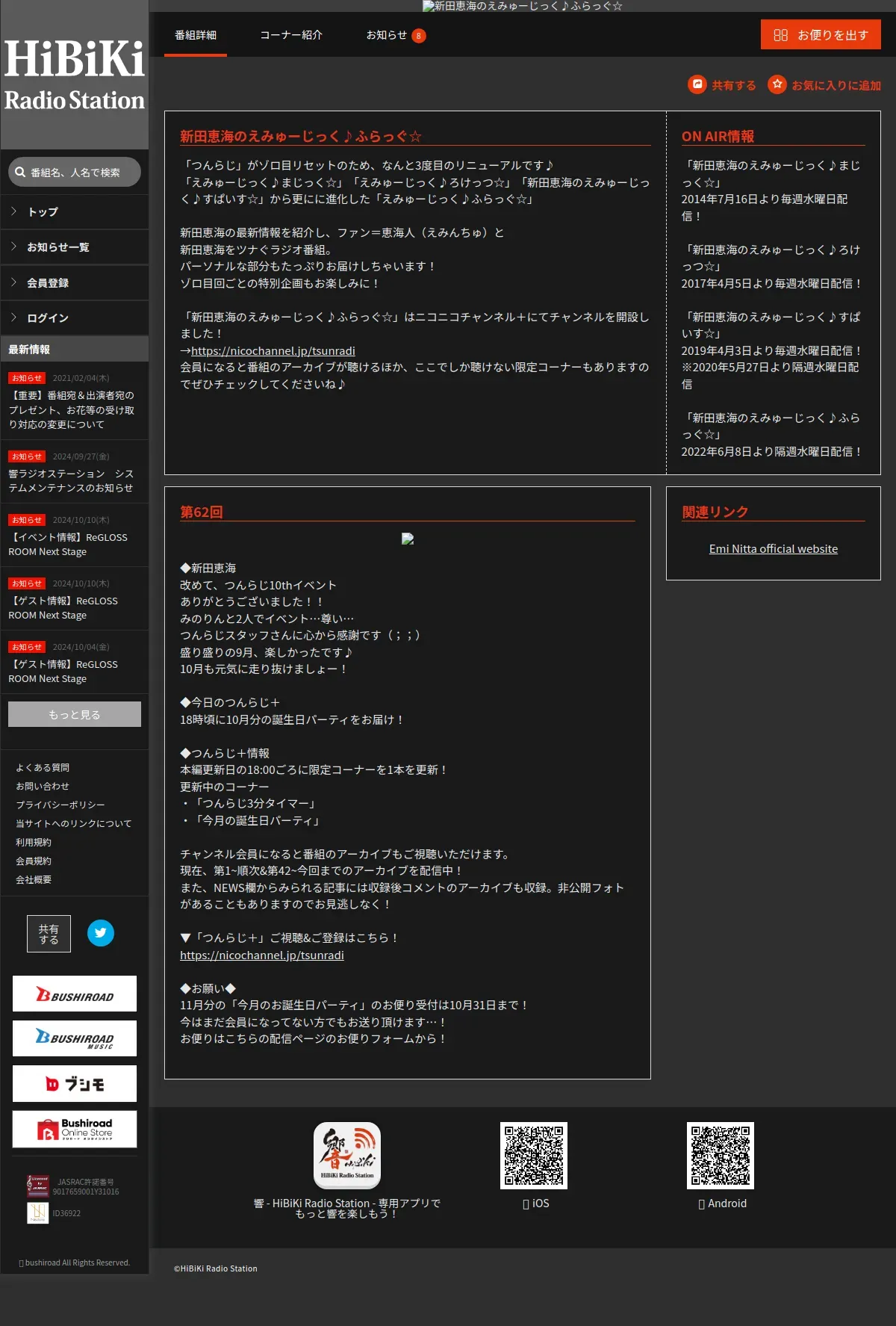This screenshot has width=896, height=1326.
Task: Go to トップ in sidebar menu
Action: click(x=75, y=211)
